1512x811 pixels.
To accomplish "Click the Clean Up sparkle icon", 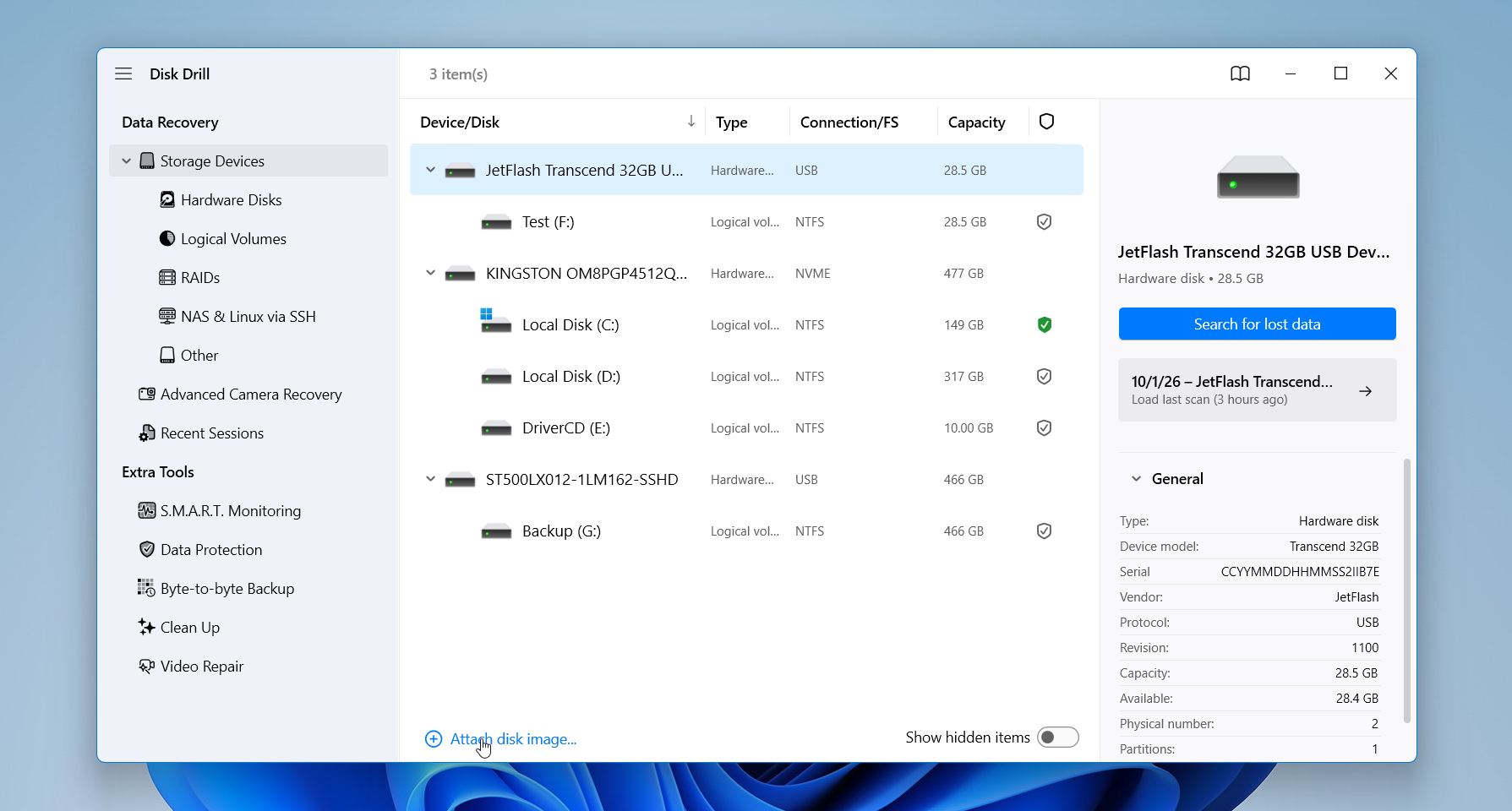I will [147, 627].
